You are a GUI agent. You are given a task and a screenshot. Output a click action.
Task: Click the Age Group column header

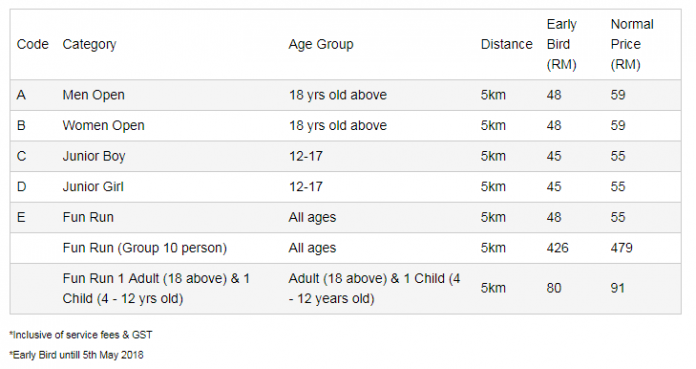coord(321,44)
